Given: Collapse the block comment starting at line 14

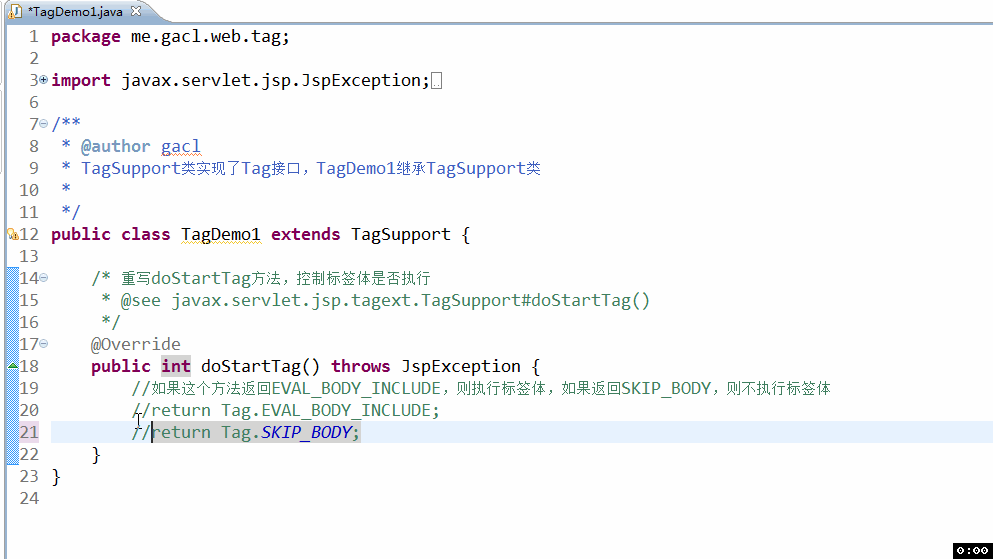Looking at the screenshot, I should tap(43, 277).
